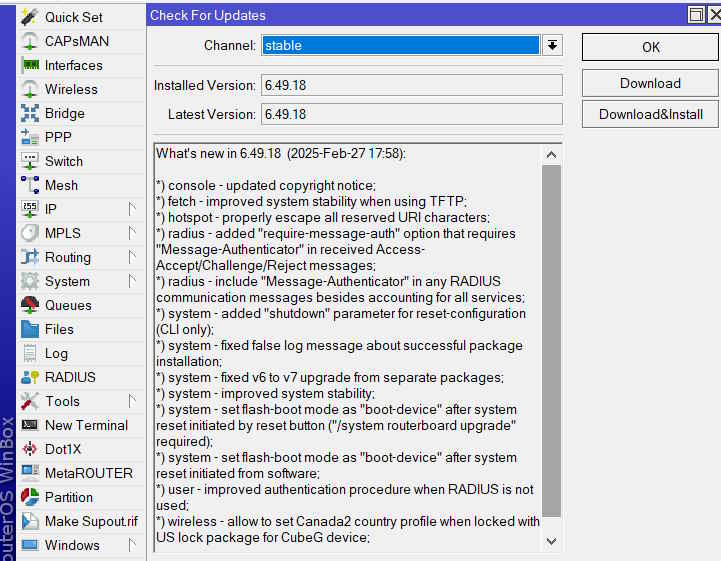Click the Download button
Screen dimensions: 721x561
(x=650, y=83)
